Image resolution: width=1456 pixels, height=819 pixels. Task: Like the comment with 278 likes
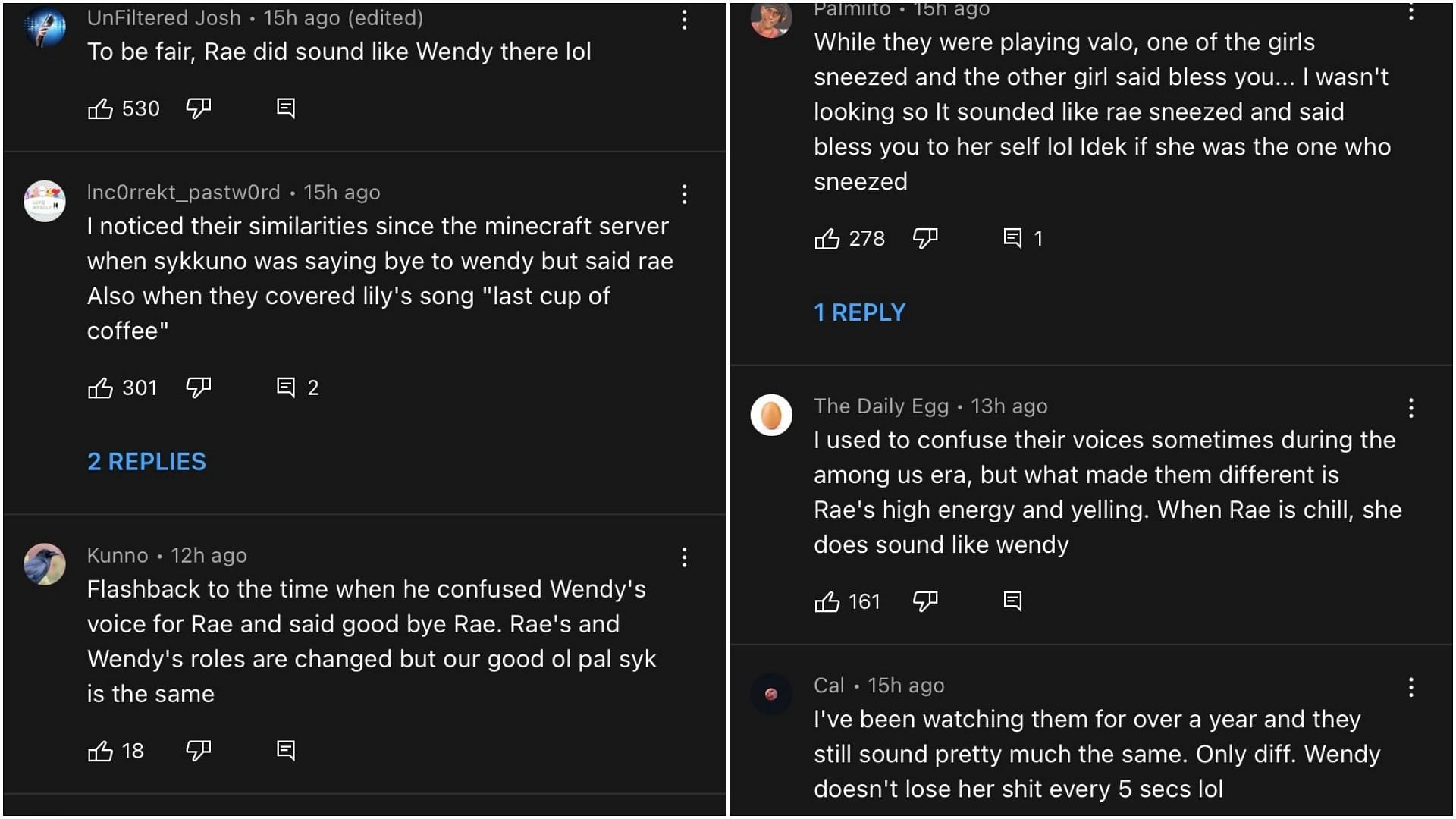click(x=827, y=240)
